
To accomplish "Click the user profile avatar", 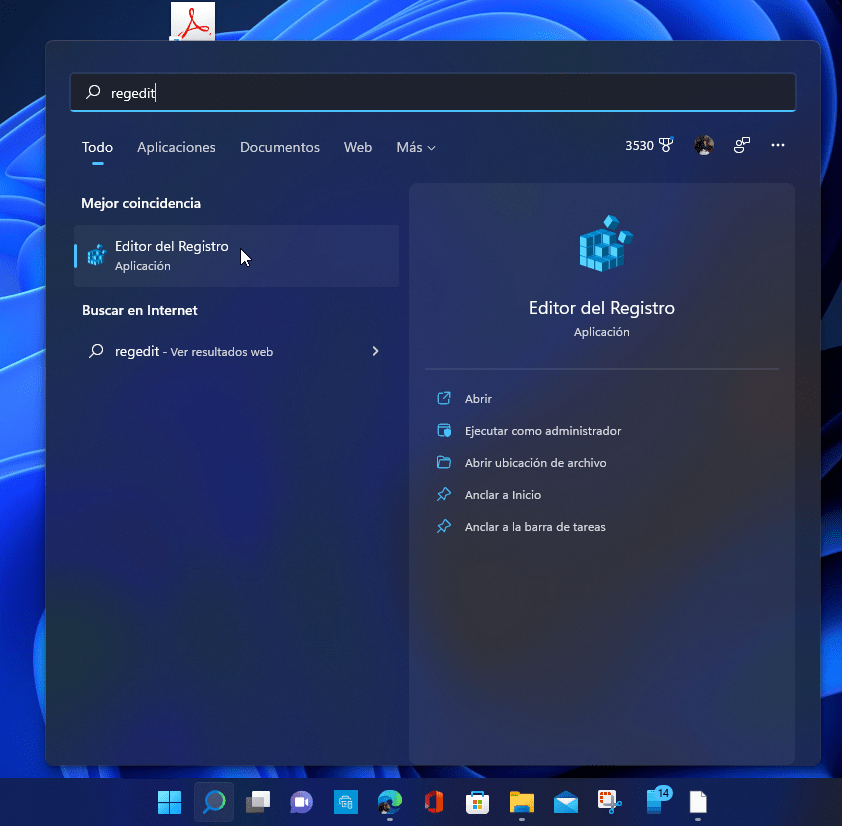I will coord(704,146).
